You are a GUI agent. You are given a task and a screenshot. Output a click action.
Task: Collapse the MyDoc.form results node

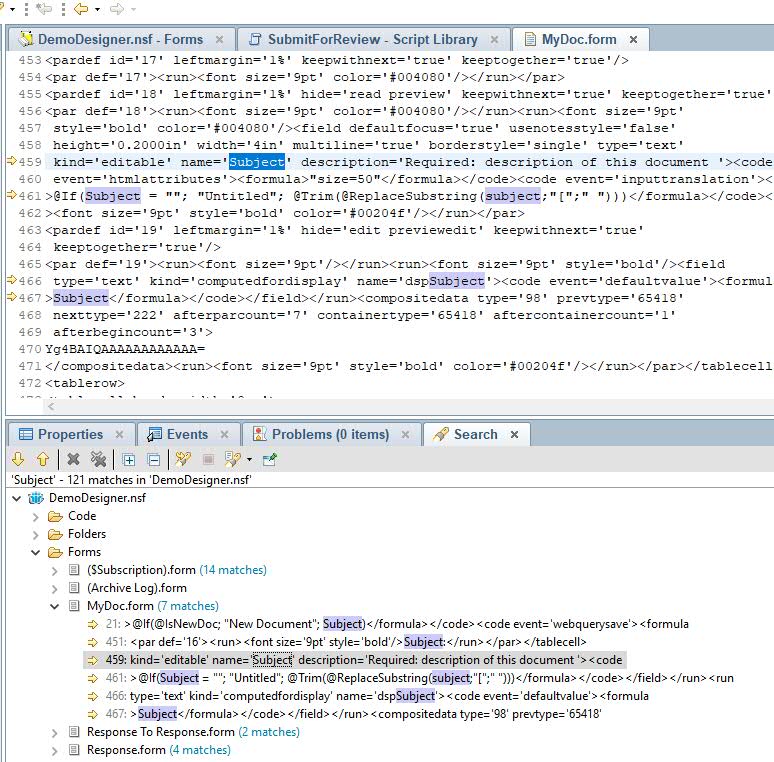point(55,606)
